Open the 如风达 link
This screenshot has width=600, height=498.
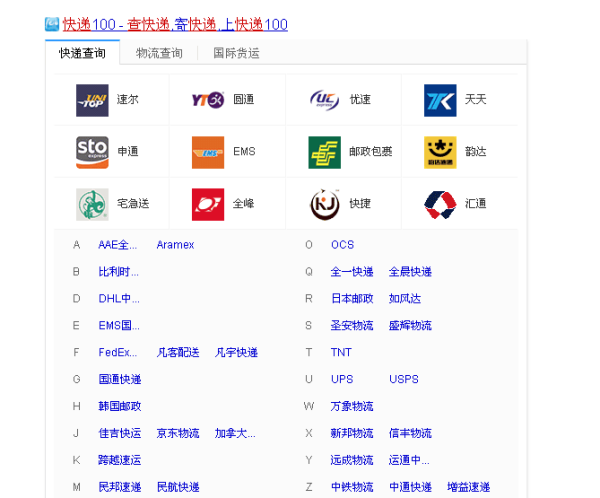(405, 299)
